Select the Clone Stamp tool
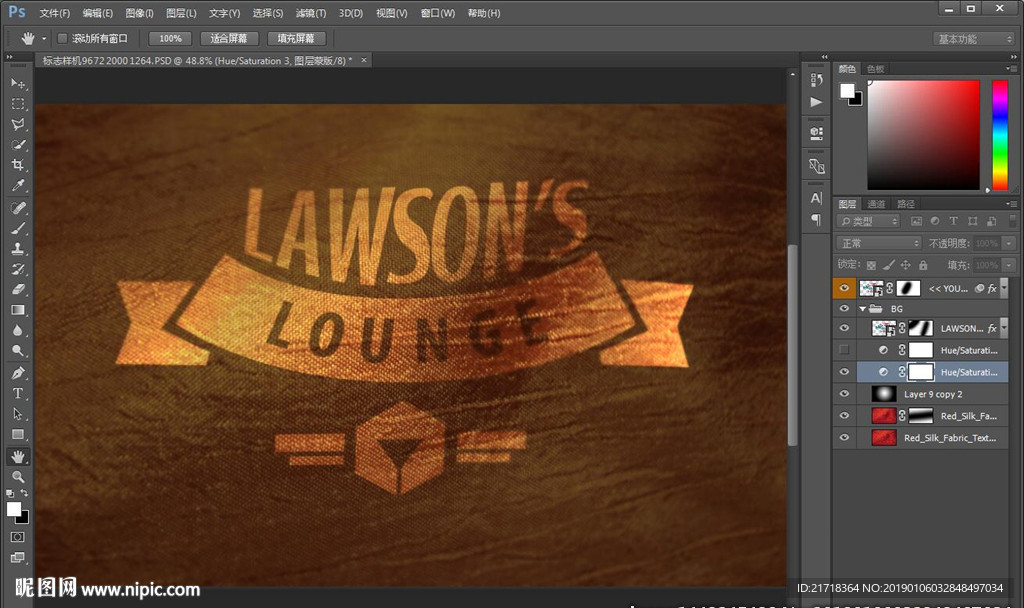1024x608 pixels. click(18, 249)
